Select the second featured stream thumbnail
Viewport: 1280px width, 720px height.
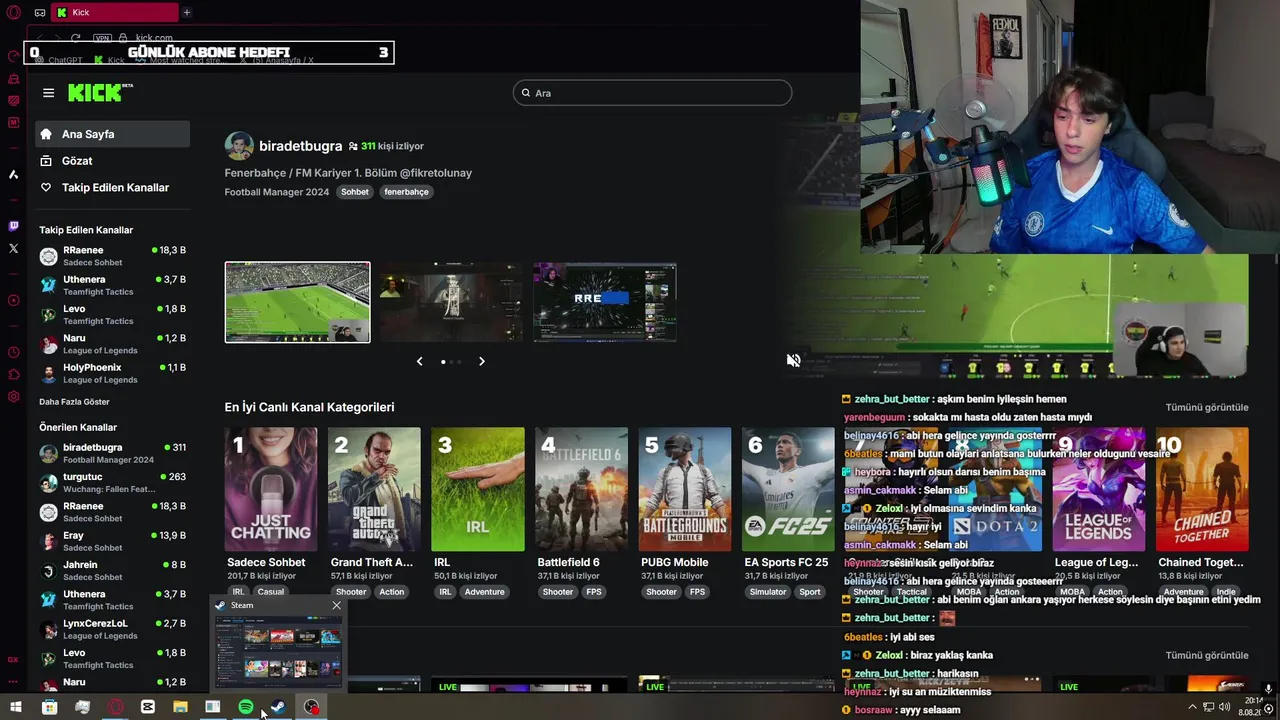tap(451, 302)
